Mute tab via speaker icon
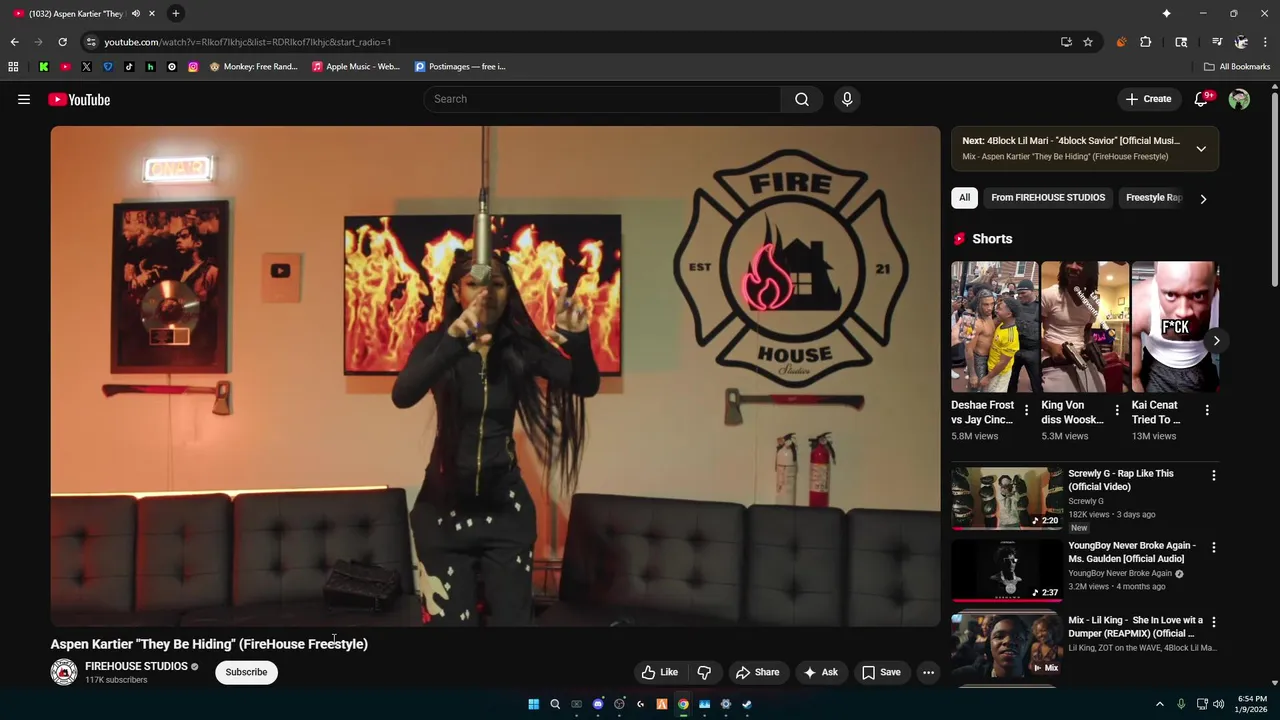This screenshot has width=1280, height=720. pyautogui.click(x=136, y=13)
